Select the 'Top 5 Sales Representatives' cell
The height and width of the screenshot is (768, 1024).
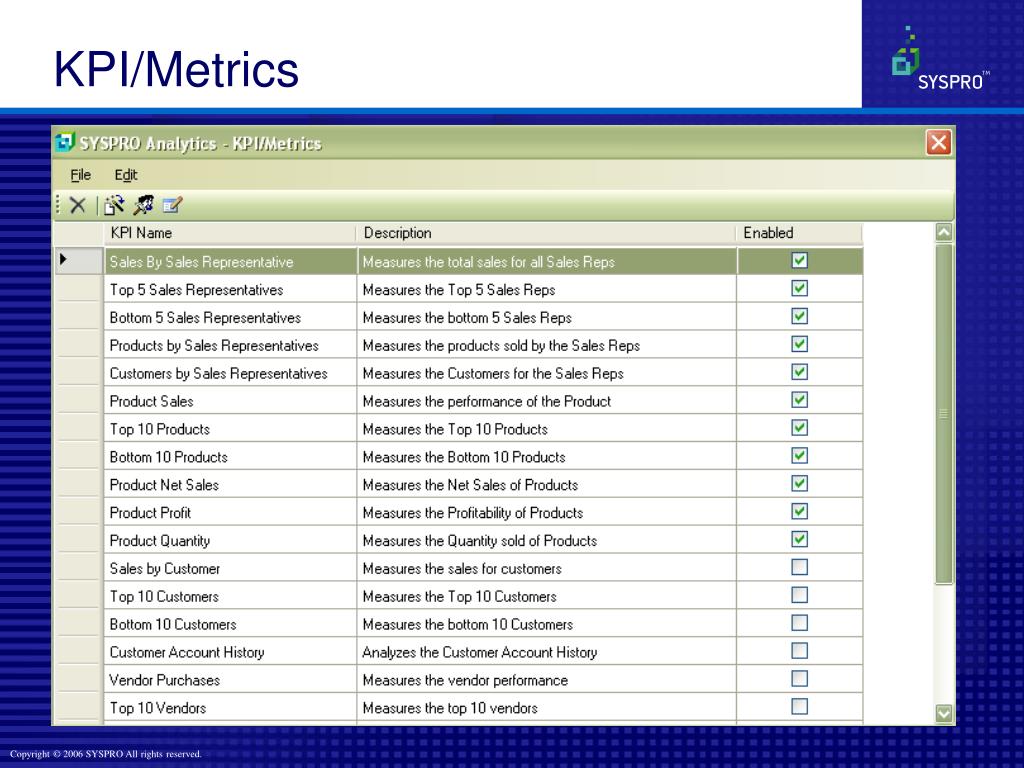pos(231,289)
